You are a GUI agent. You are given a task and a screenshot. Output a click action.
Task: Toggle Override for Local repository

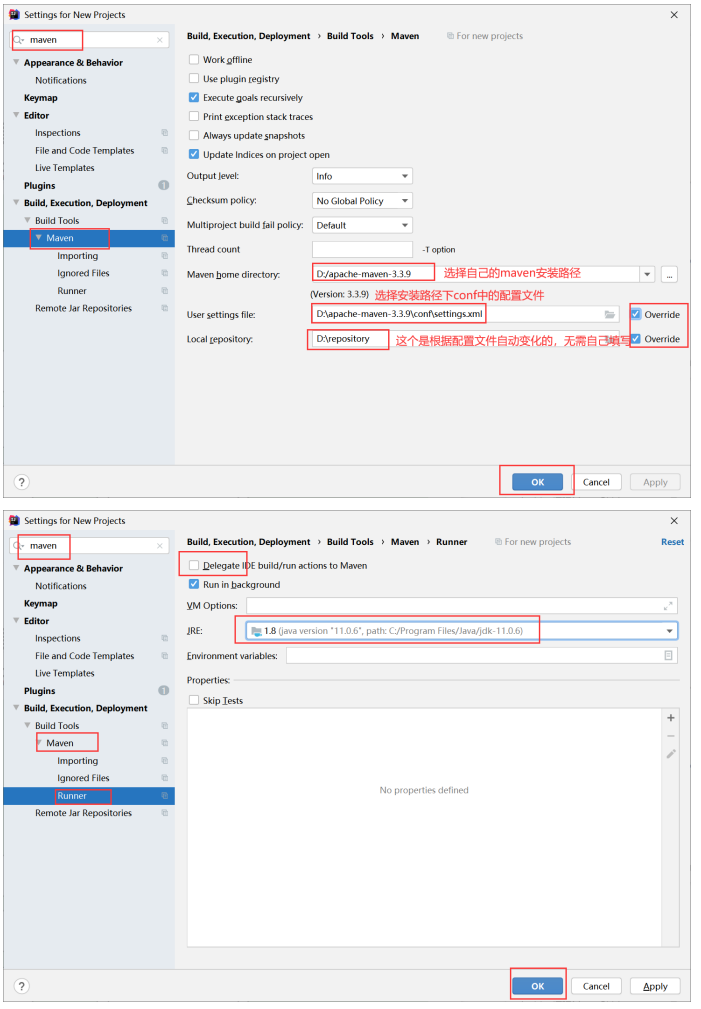pos(636,338)
